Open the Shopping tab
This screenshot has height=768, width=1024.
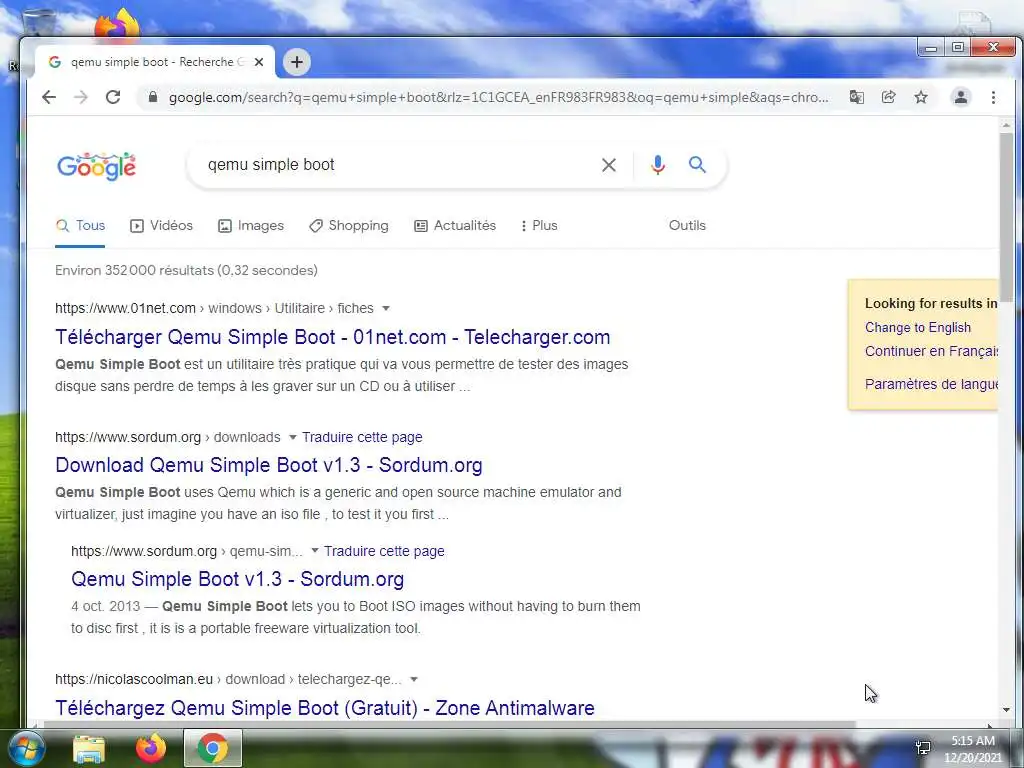click(x=349, y=226)
